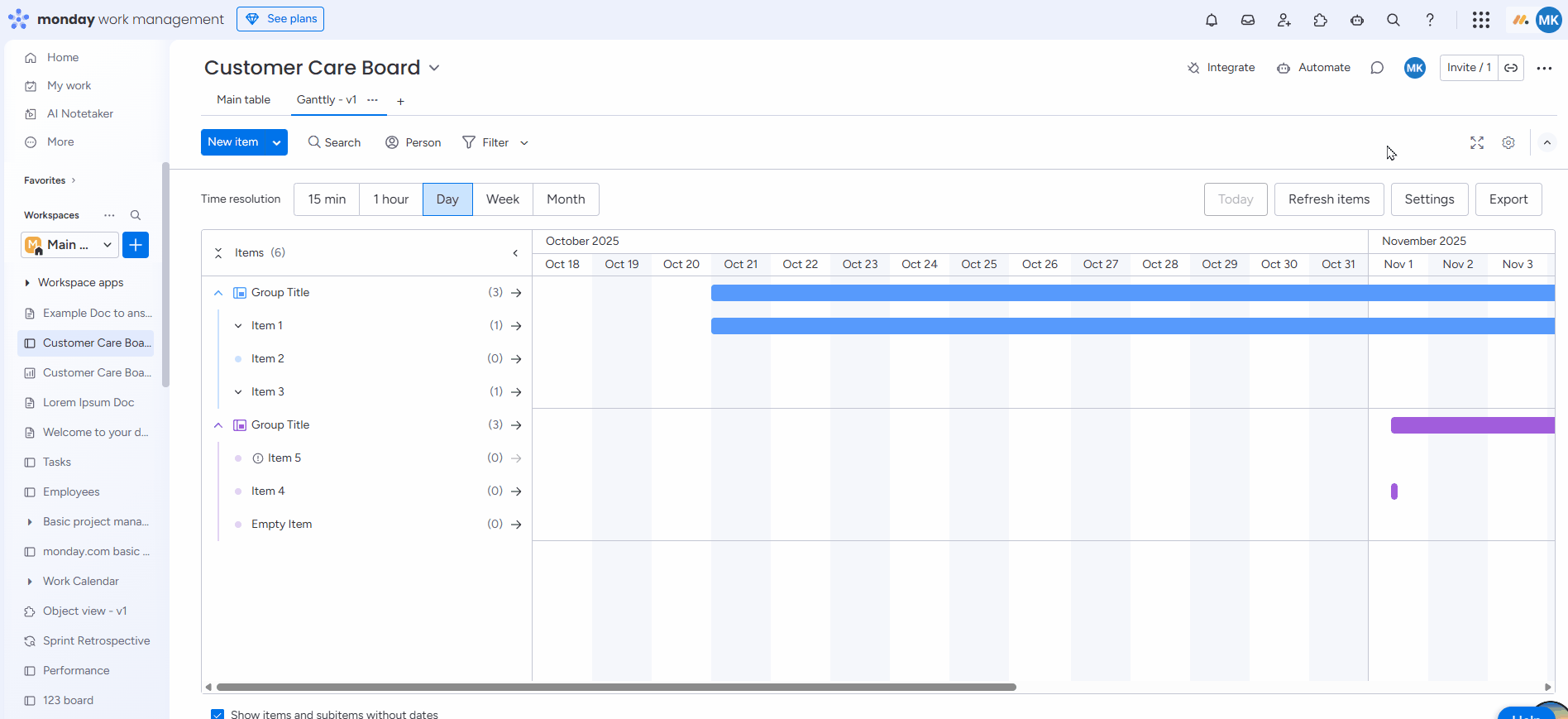The image size is (1568, 719).
Task: Click the blue Item 1 Gantt bar
Action: pyautogui.click(x=1133, y=326)
